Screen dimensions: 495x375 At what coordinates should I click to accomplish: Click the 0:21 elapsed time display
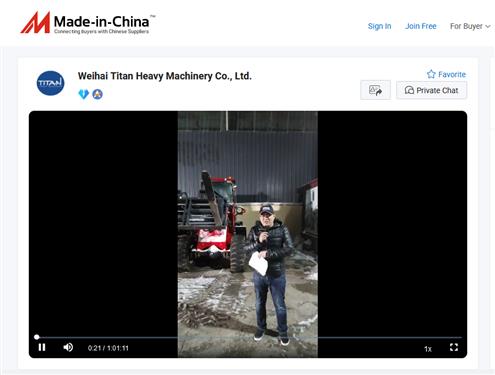click(x=94, y=348)
